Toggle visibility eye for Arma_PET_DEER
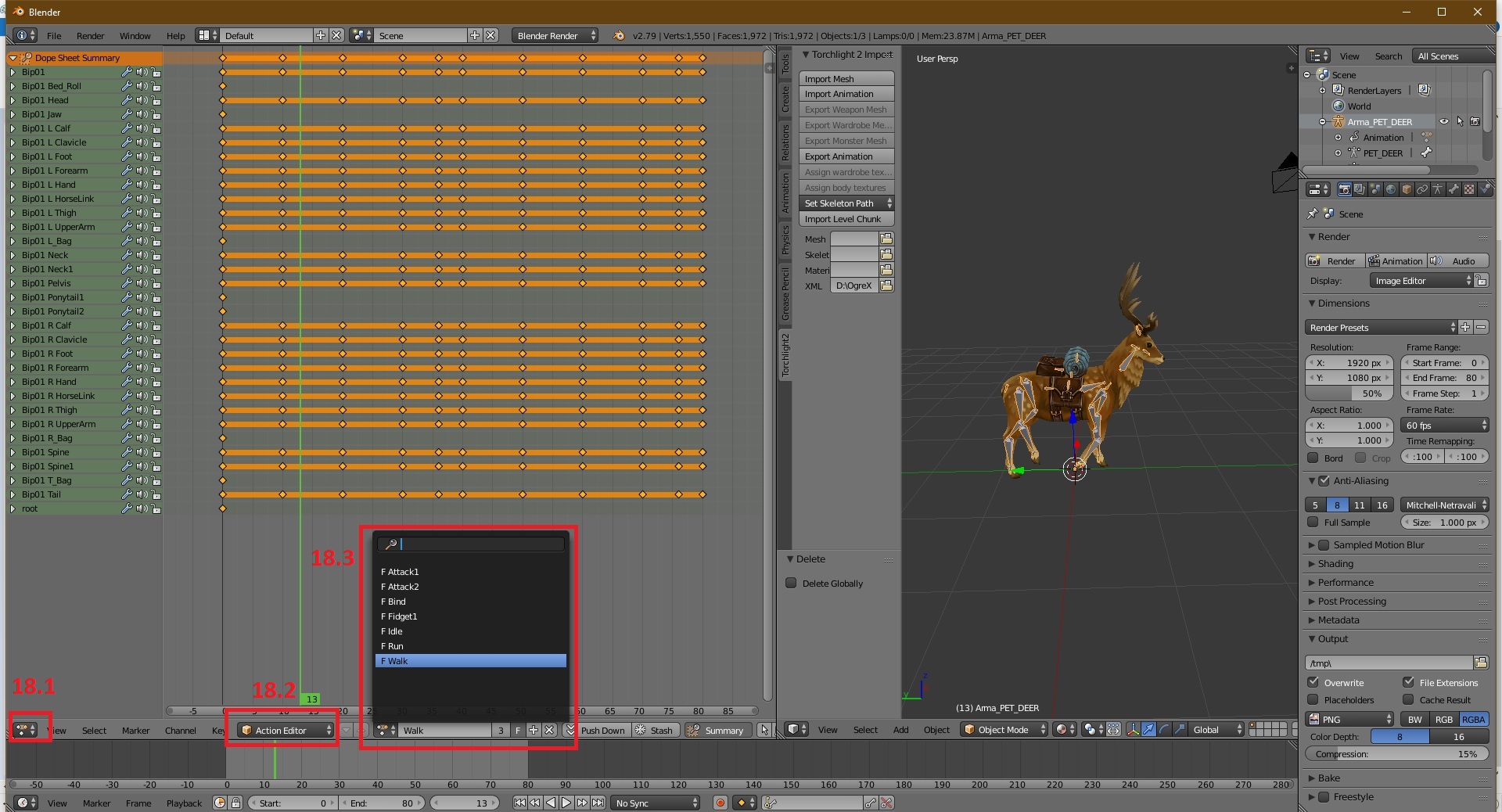 (x=1444, y=122)
